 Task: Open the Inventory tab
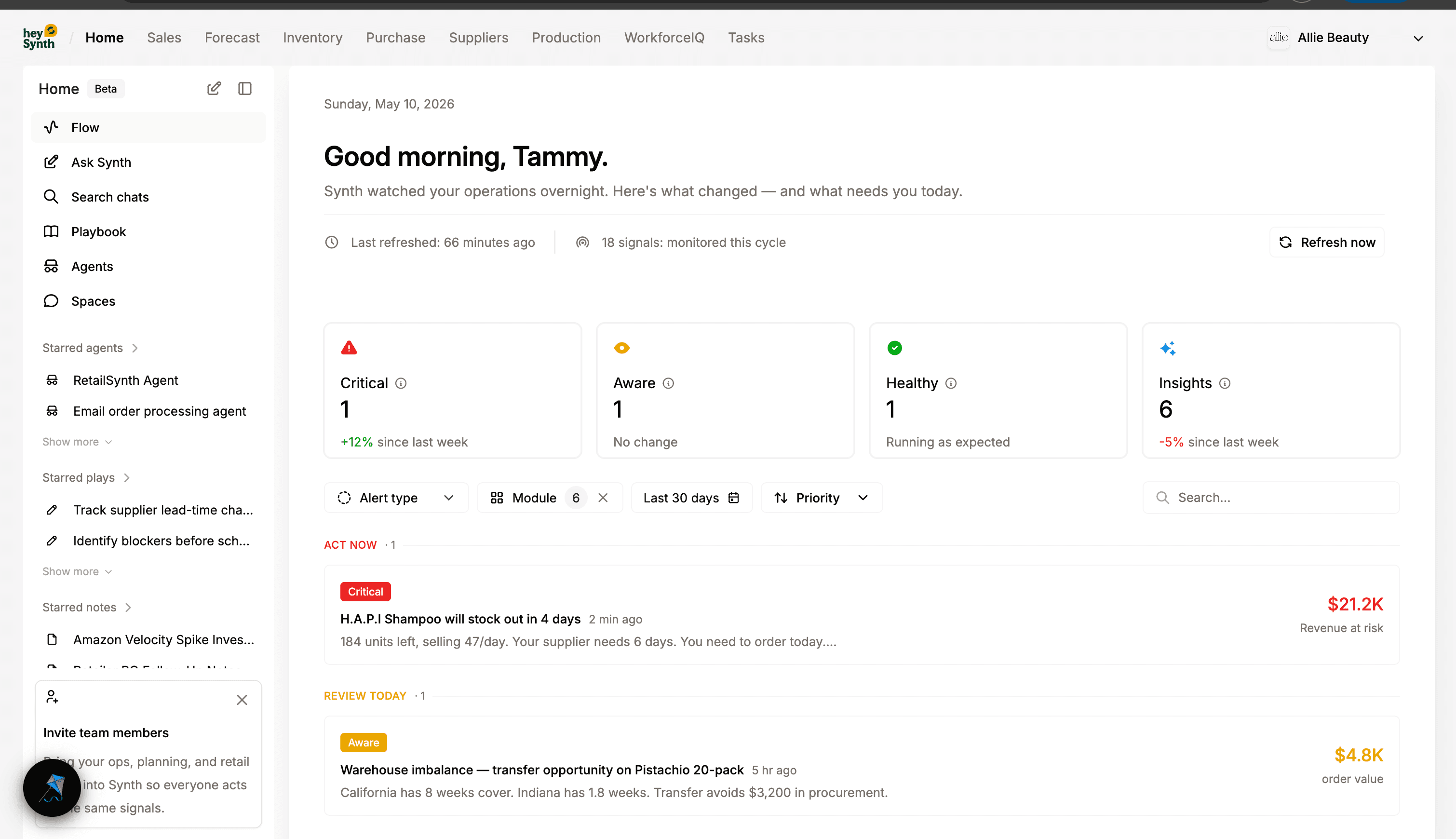click(x=312, y=38)
